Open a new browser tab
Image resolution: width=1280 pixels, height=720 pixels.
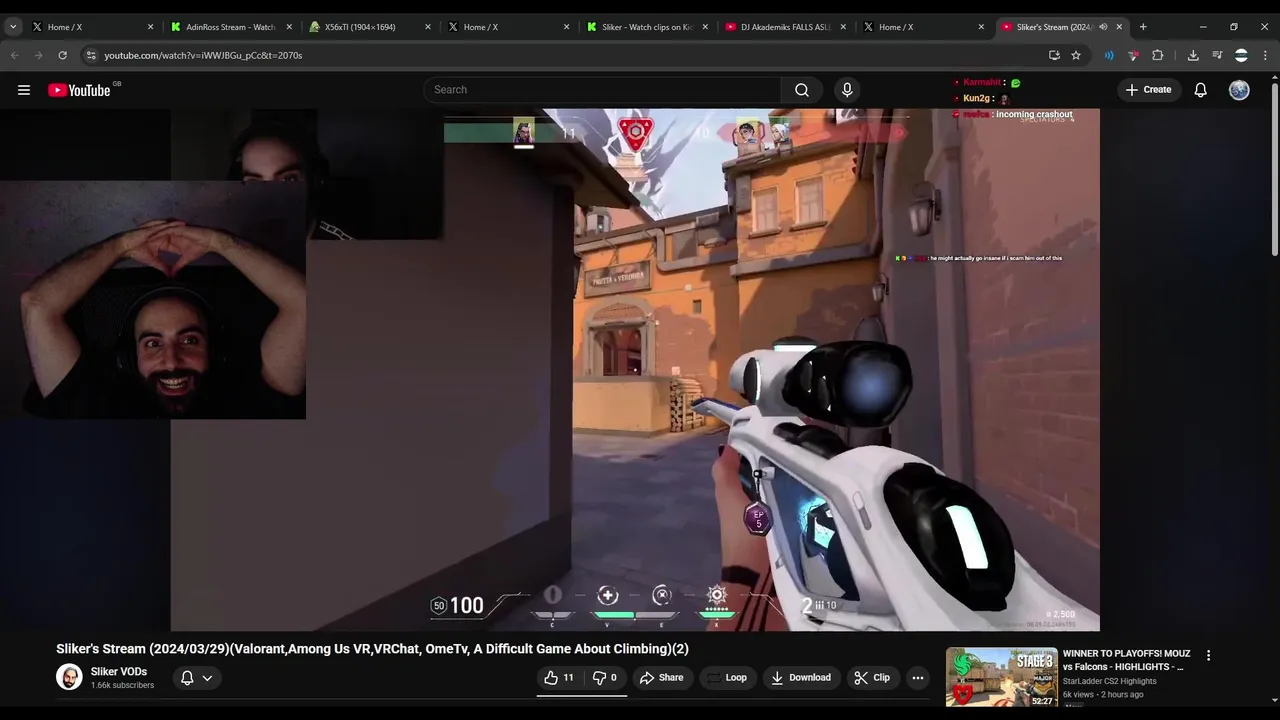coord(1143,27)
